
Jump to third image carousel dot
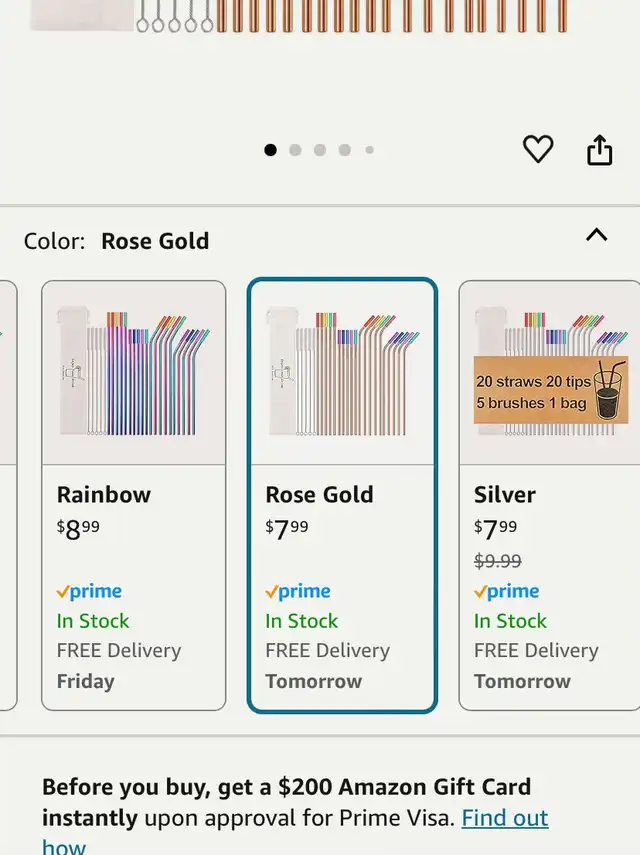[320, 150]
